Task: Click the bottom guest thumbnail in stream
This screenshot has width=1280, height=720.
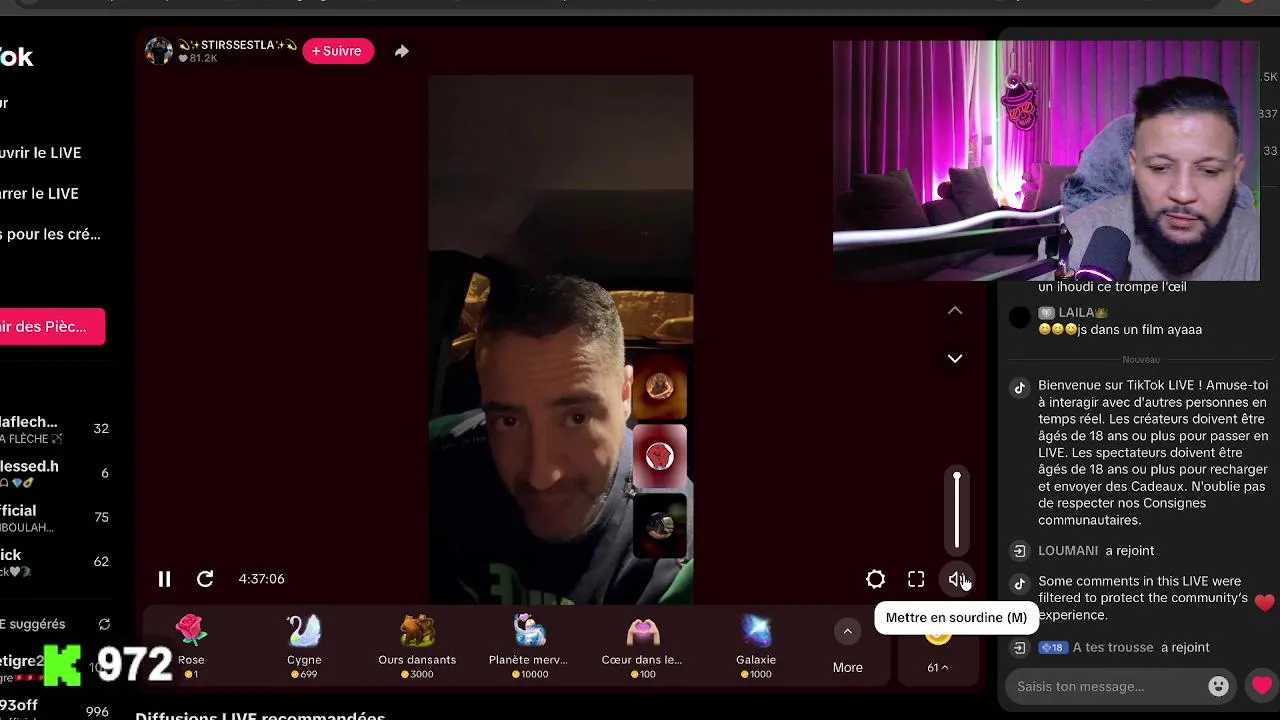Action: [x=659, y=526]
